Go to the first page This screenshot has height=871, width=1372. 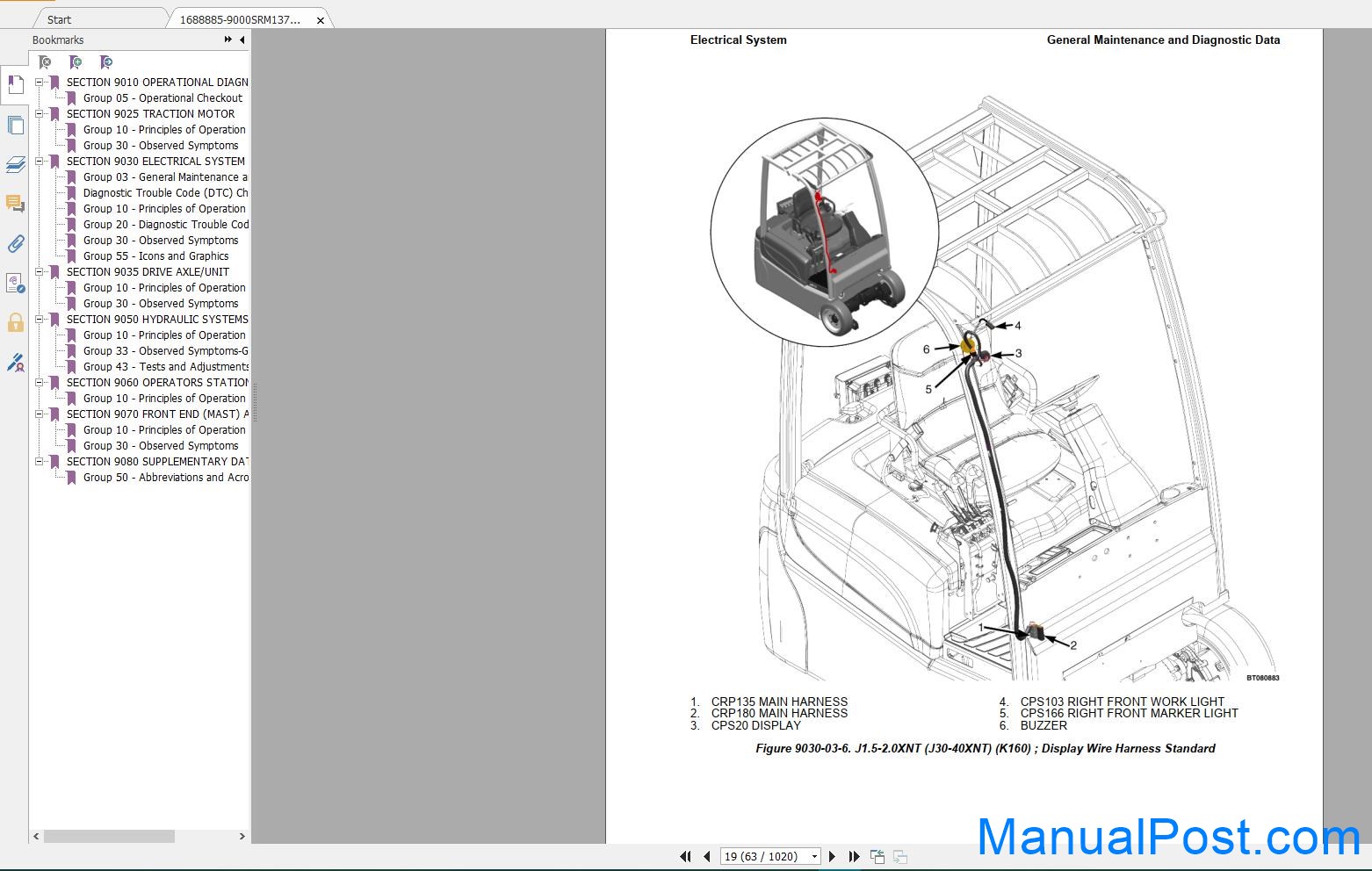click(x=685, y=856)
